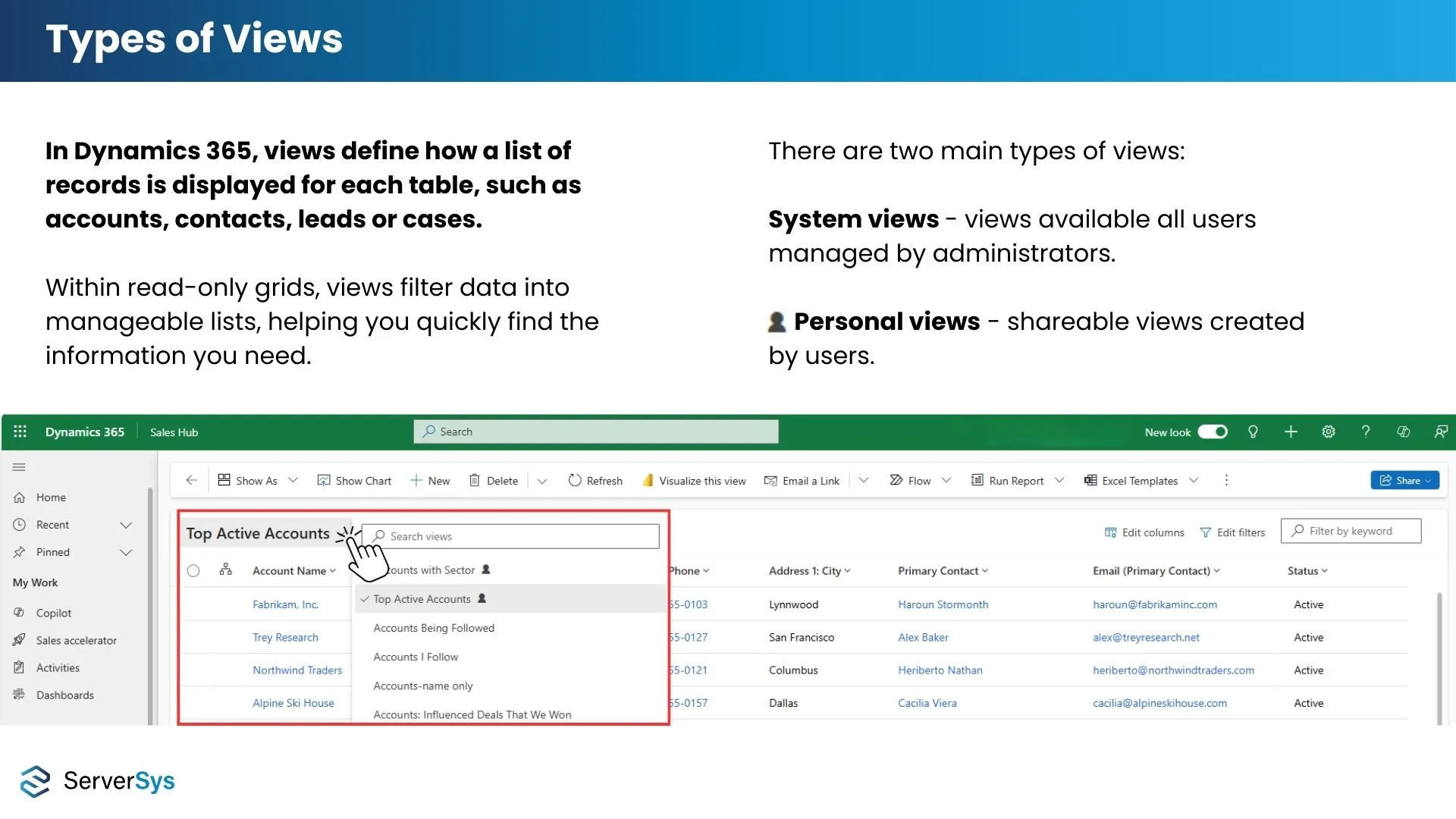Image resolution: width=1456 pixels, height=819 pixels.
Task: Click the Show Chart icon
Action: tap(324, 480)
